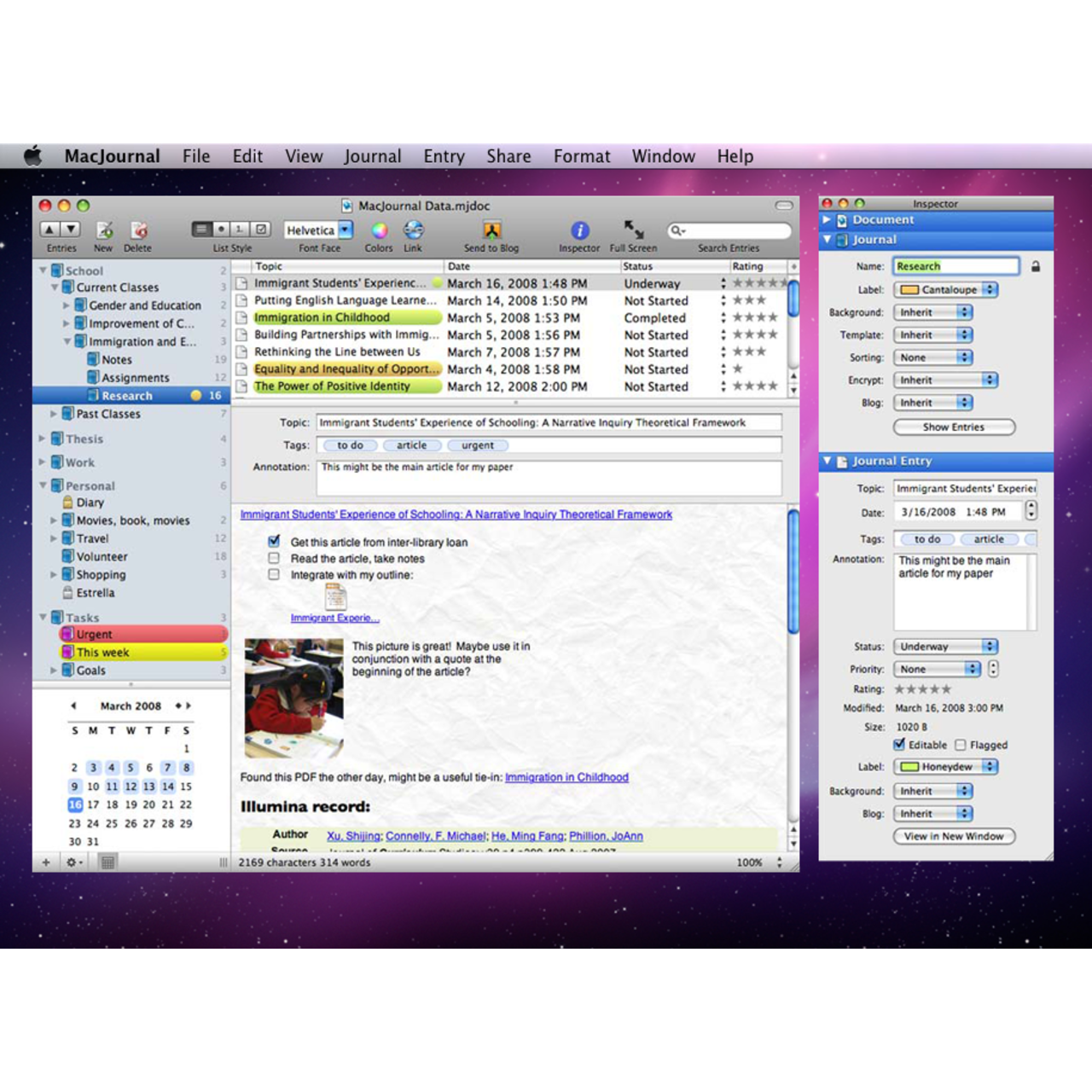Click the lock icon beside journal name
This screenshot has height=1092, width=1092.
(1035, 267)
